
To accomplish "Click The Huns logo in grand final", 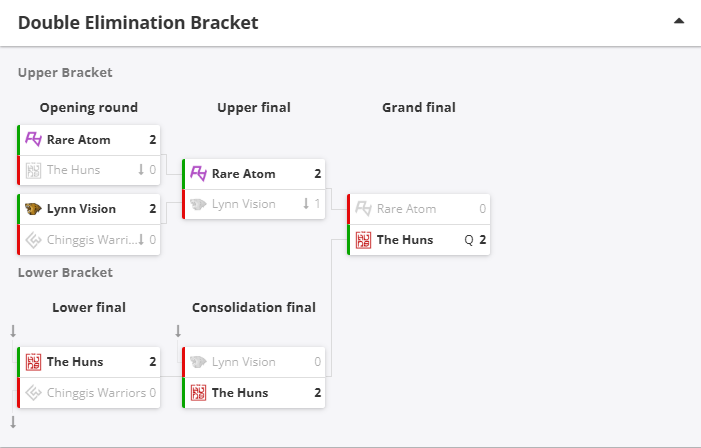I will click(364, 240).
